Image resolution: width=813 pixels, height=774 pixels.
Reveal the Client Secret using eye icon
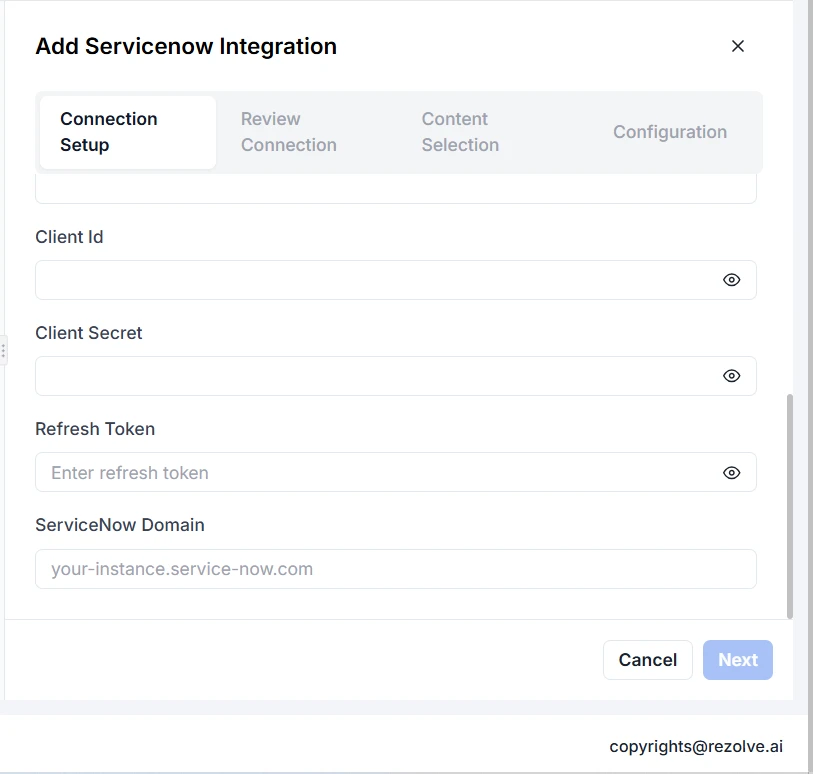[x=732, y=376]
